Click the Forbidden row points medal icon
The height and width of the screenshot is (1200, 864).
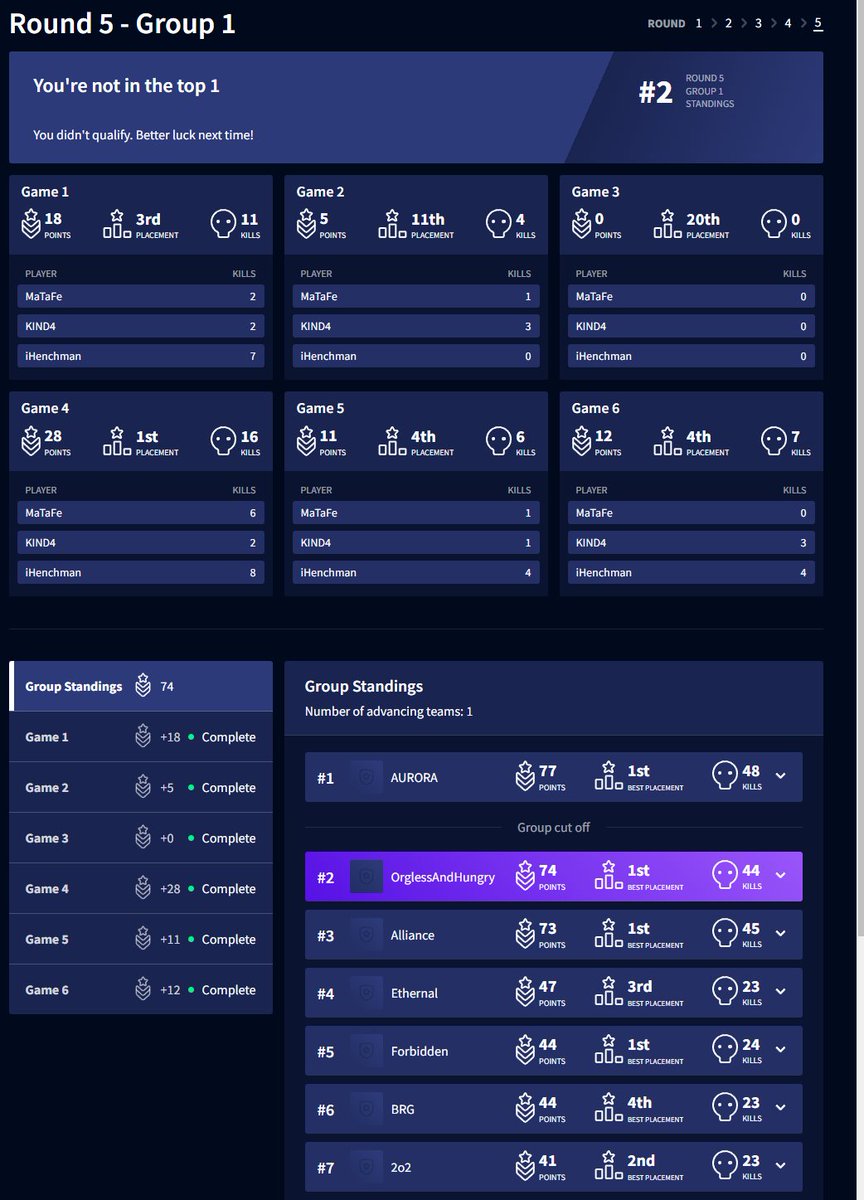tap(525, 1050)
